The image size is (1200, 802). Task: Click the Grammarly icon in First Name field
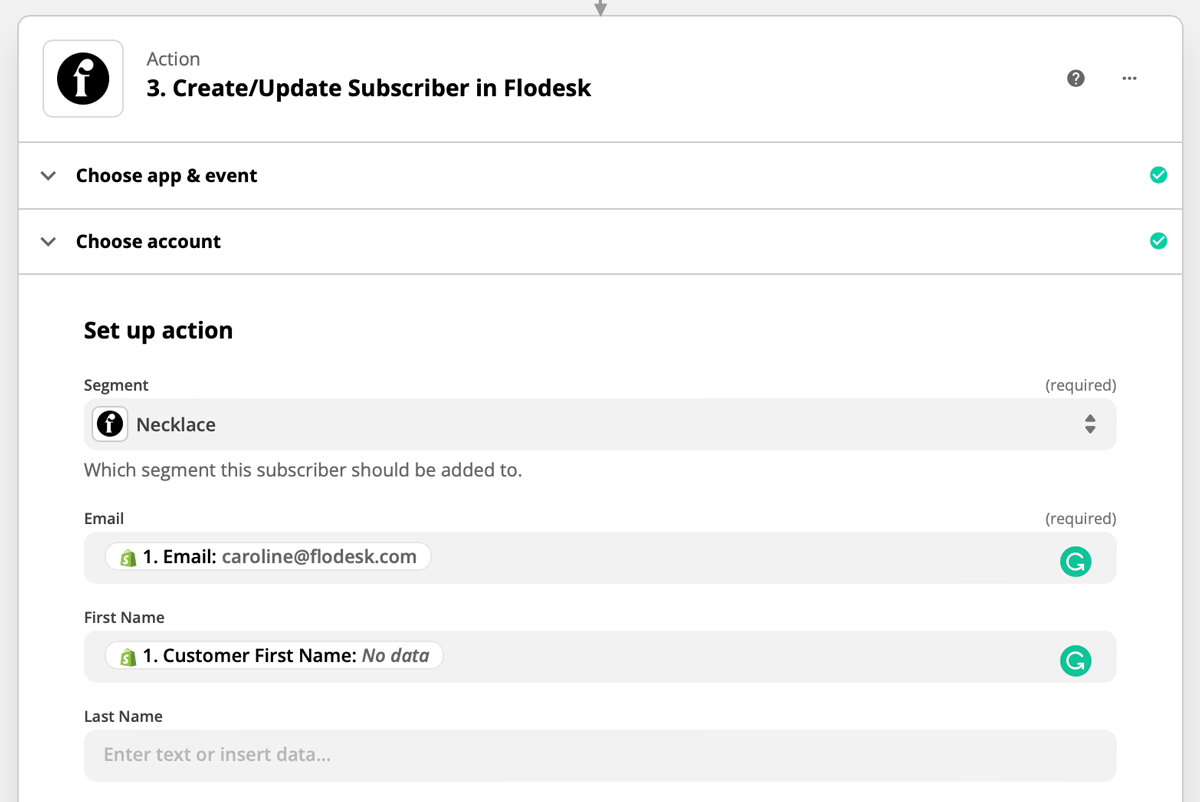[1076, 661]
